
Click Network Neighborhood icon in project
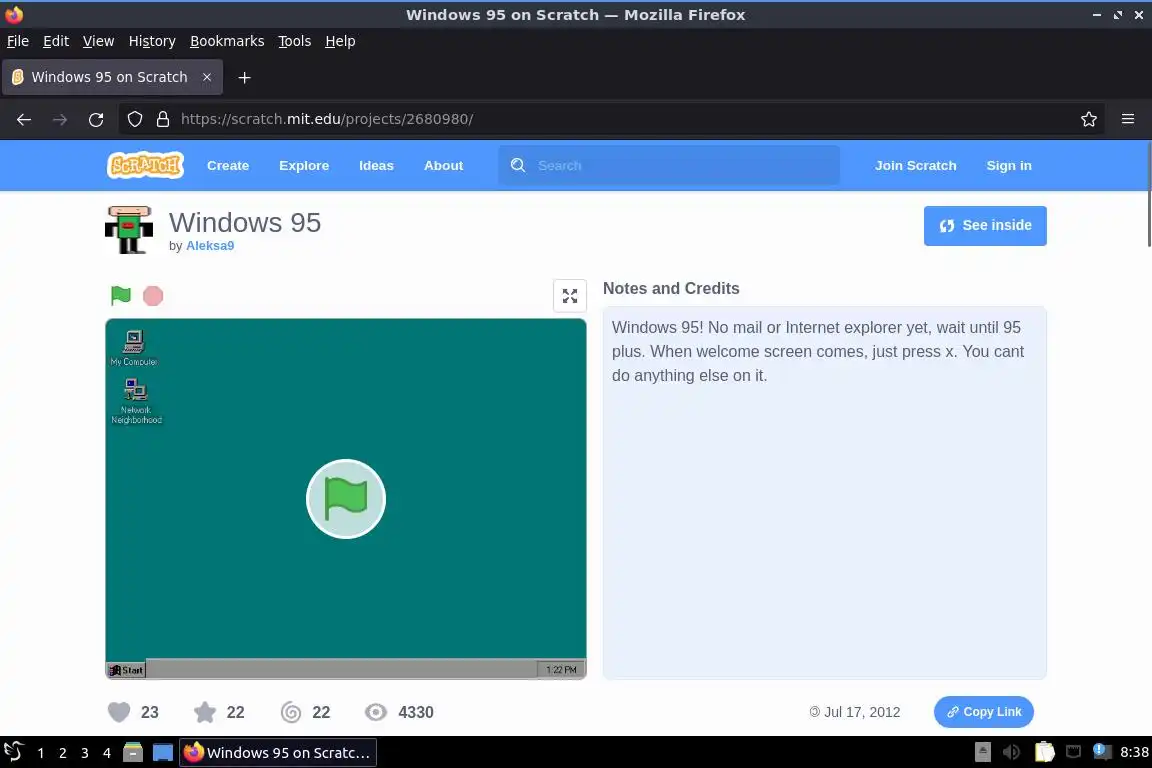[136, 401]
